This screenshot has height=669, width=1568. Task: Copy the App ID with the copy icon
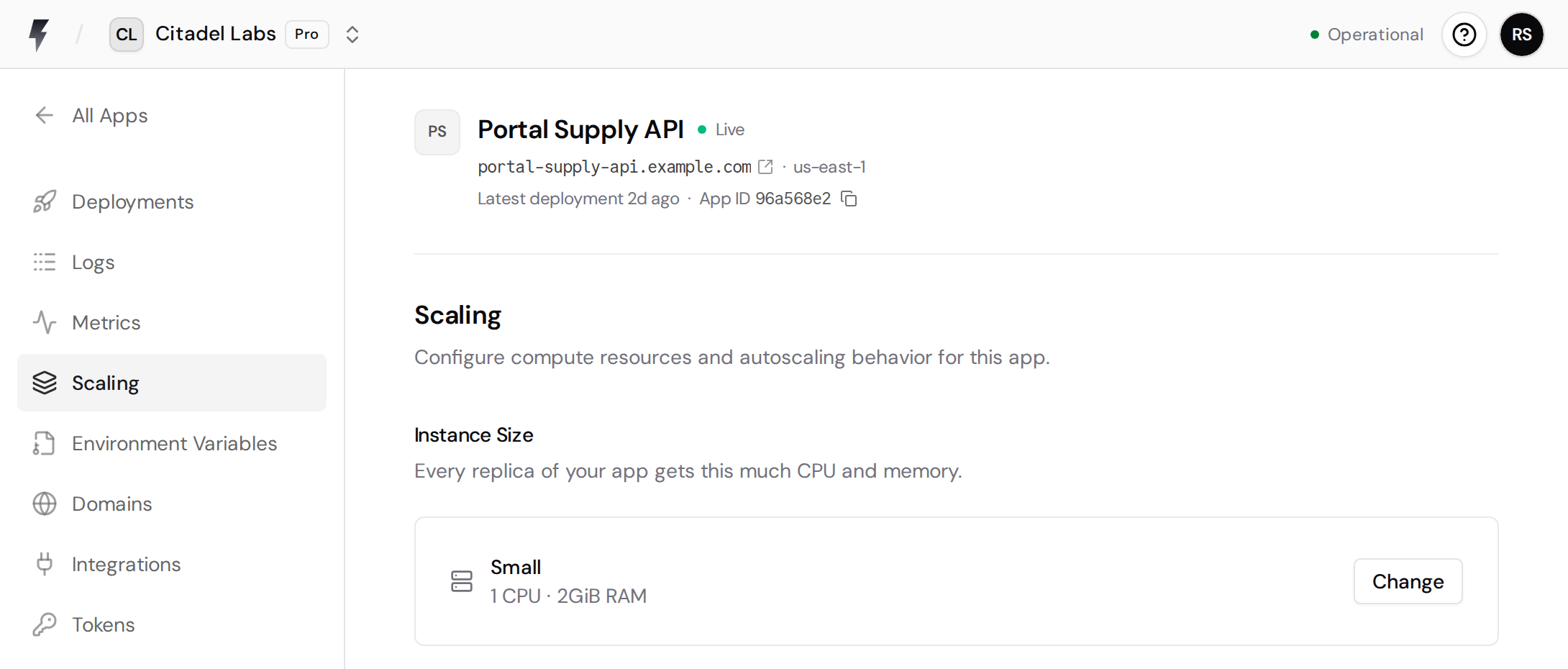(849, 199)
